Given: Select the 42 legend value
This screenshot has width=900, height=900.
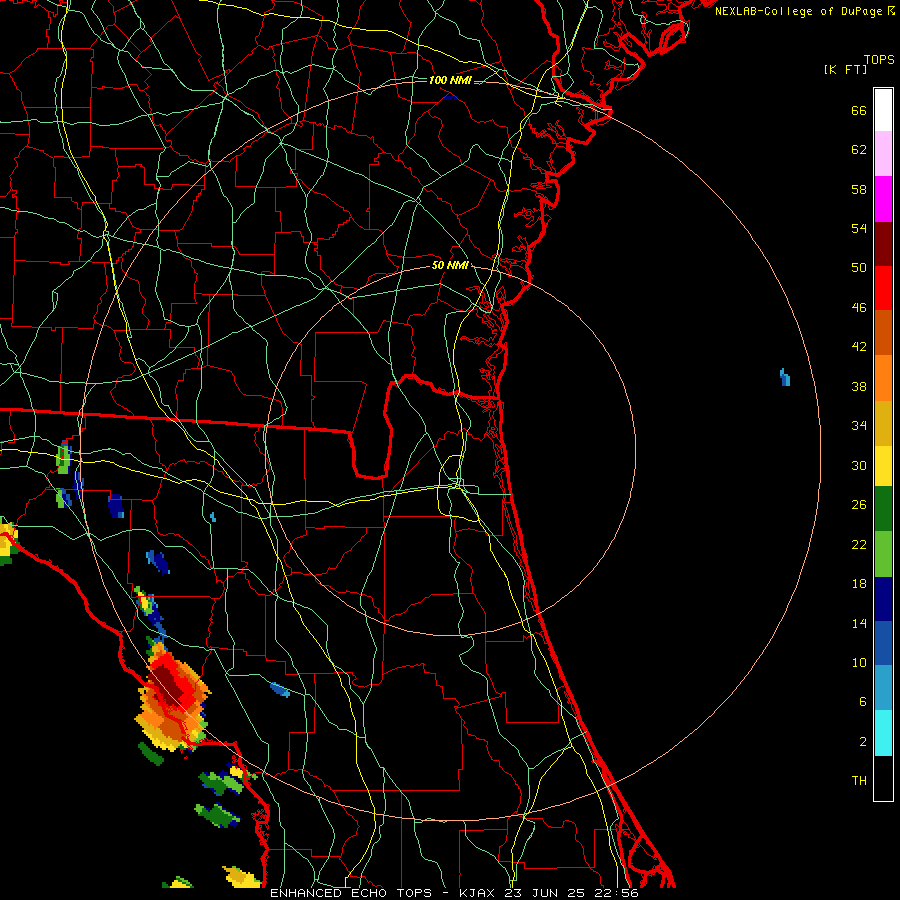Looking at the screenshot, I should pyautogui.click(x=859, y=347).
